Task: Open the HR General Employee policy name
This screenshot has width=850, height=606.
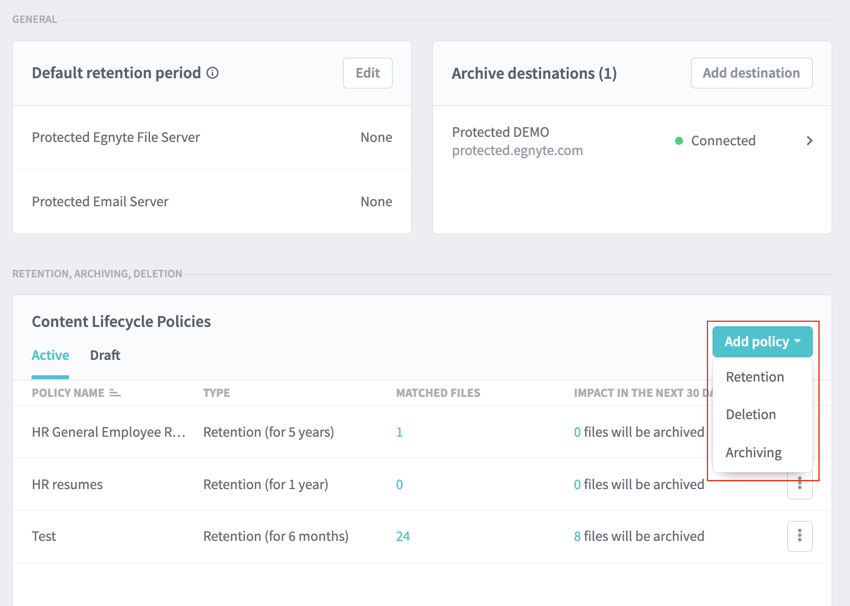Action: (x=108, y=432)
